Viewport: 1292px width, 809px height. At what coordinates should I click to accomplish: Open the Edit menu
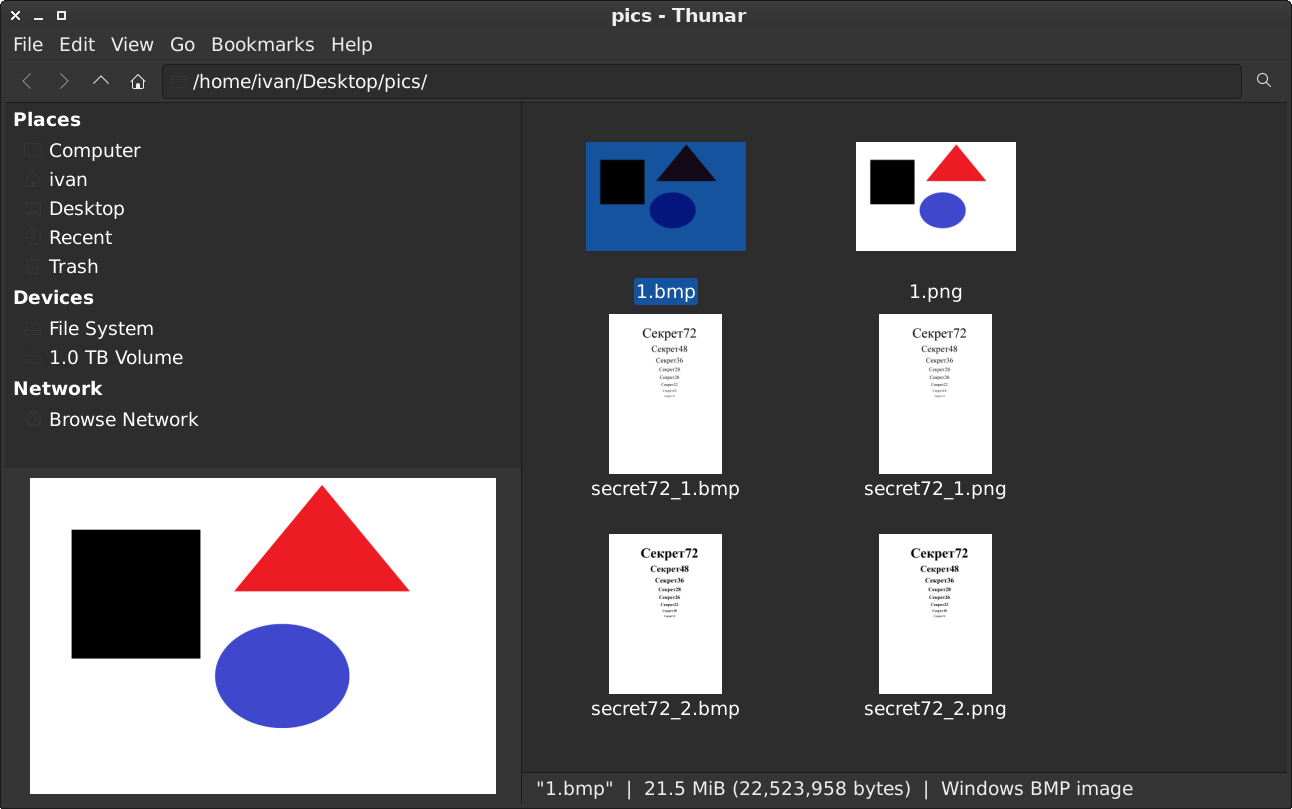pos(77,45)
